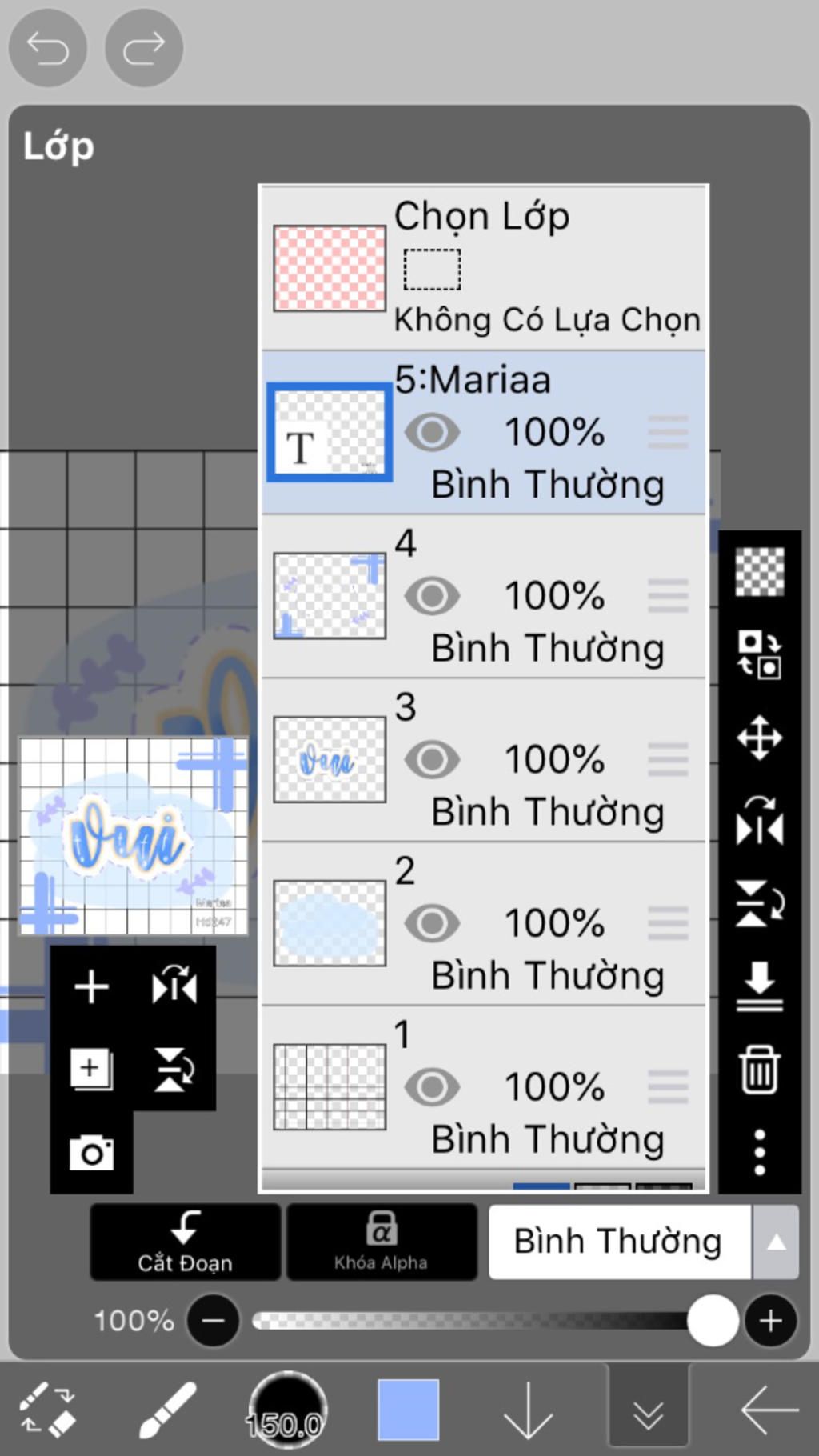Open the Bình Thường blend mode selector

pyautogui.click(x=619, y=1242)
